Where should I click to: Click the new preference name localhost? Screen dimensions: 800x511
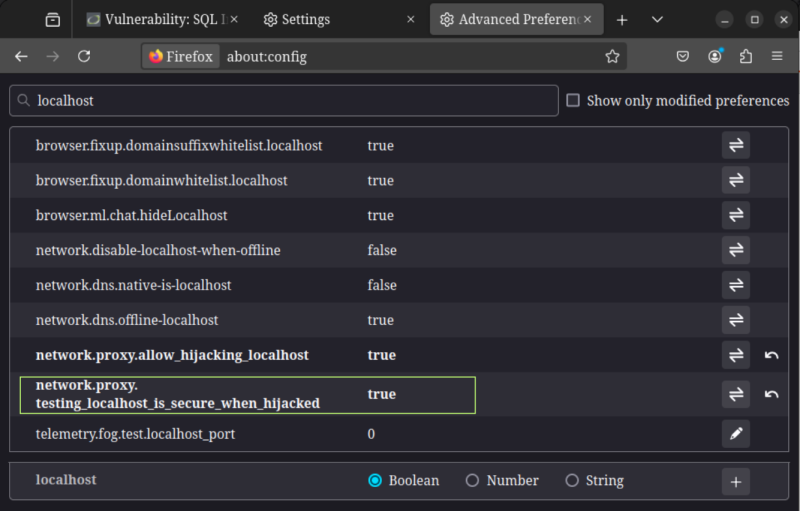point(66,480)
